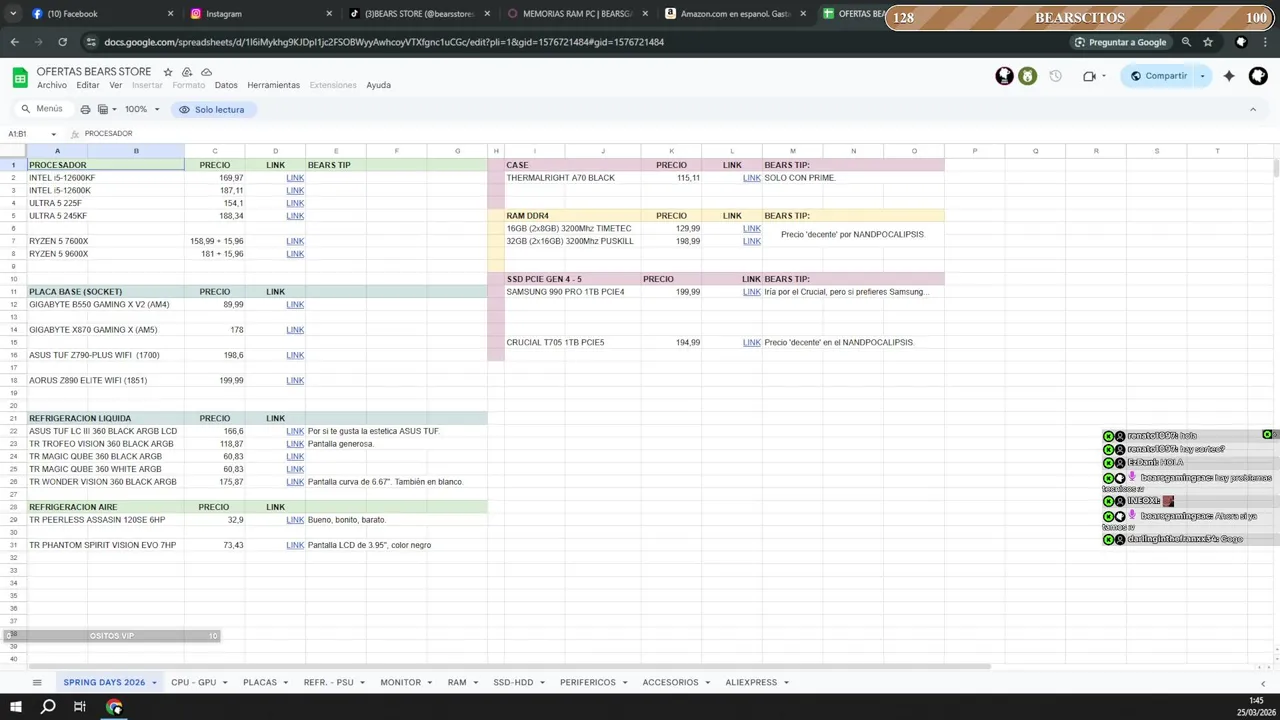Click the Google Sheets home logo
Image resolution: width=1280 pixels, height=720 pixels.
(x=19, y=78)
